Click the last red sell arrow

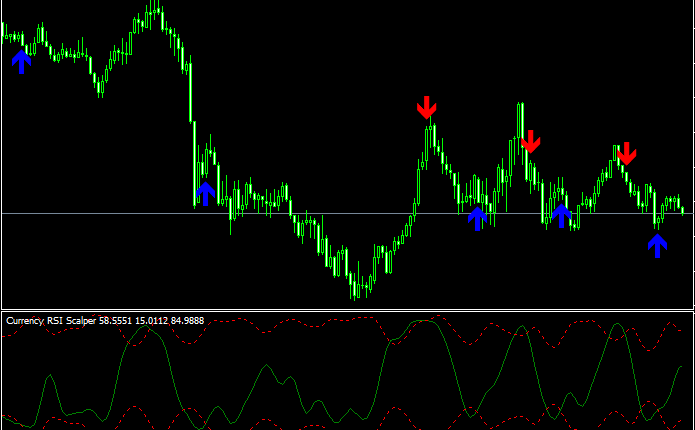coord(626,153)
